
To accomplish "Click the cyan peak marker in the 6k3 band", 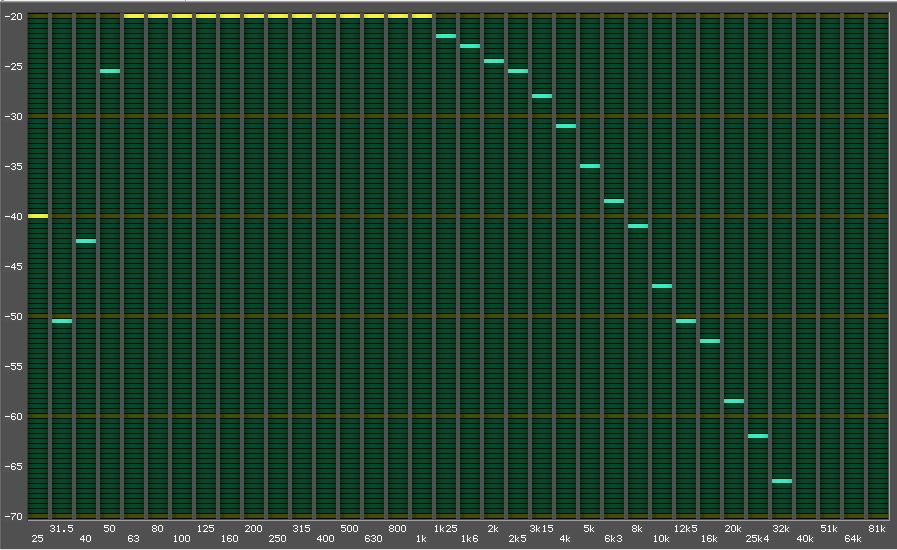I will pyautogui.click(x=614, y=201).
